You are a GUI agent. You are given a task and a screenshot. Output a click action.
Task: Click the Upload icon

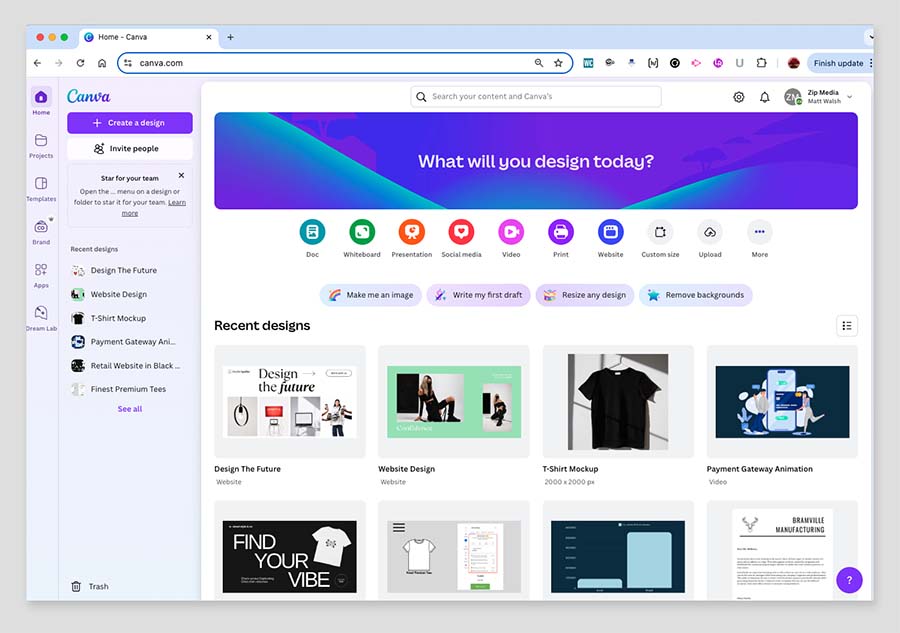[x=710, y=232]
